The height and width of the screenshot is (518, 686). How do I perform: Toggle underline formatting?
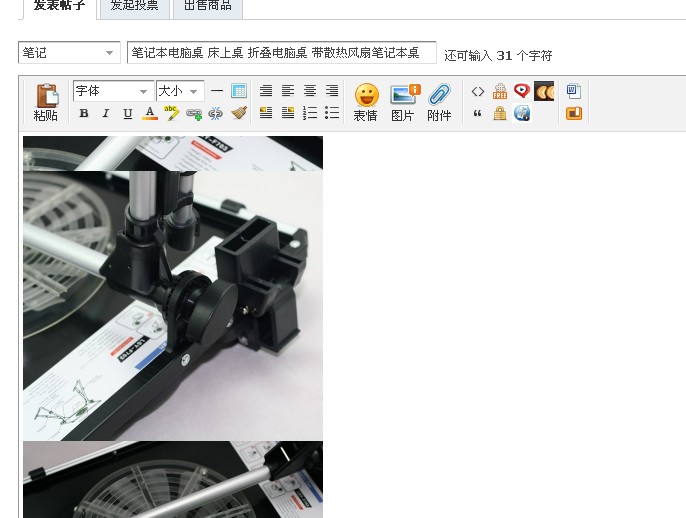pos(128,114)
